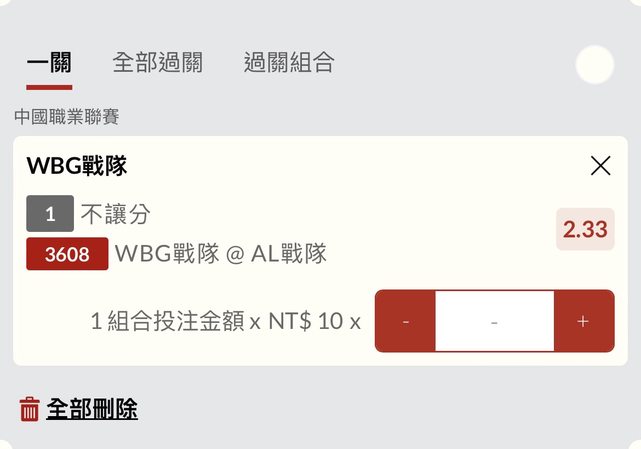Click the 2.33 odds badge
The width and height of the screenshot is (641, 449).
pos(585,229)
